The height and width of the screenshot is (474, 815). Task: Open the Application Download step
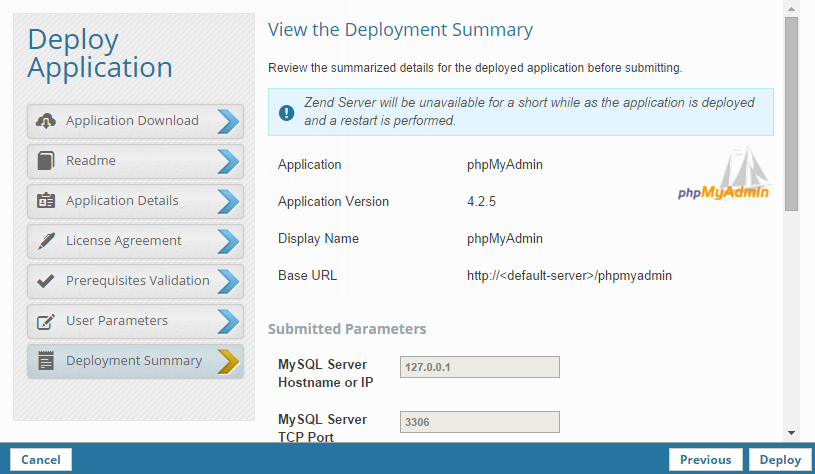(x=132, y=121)
